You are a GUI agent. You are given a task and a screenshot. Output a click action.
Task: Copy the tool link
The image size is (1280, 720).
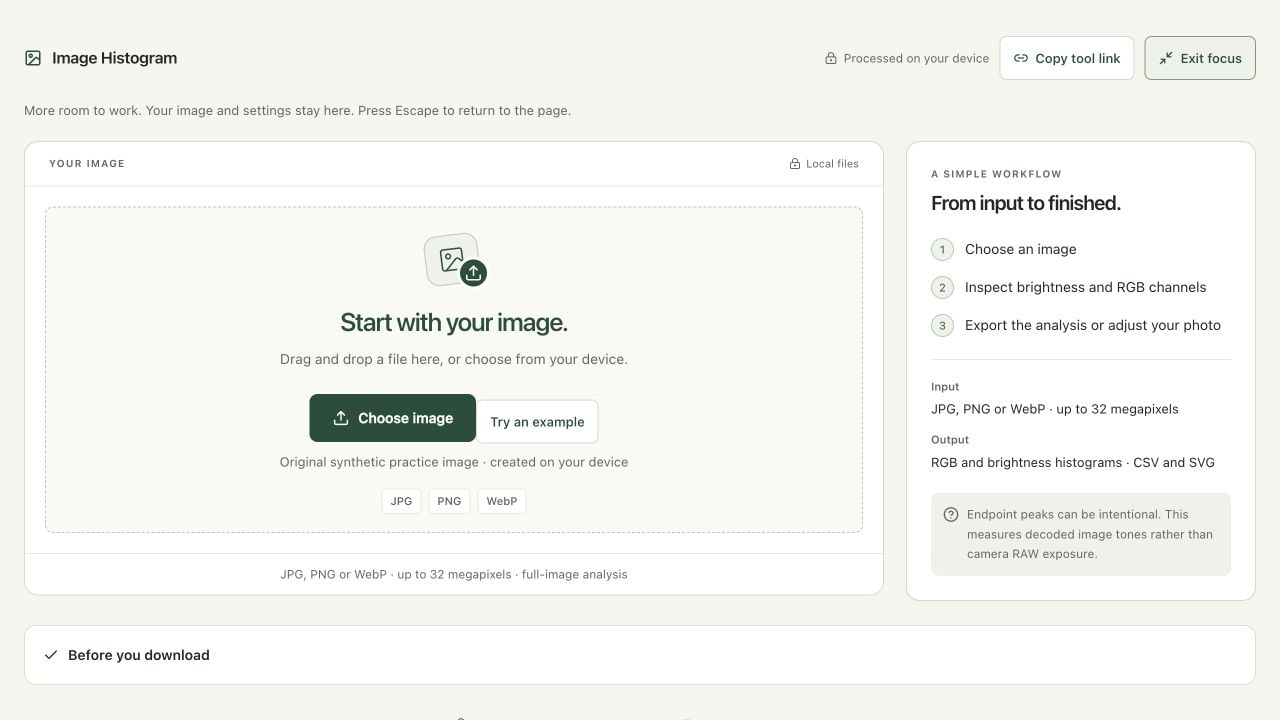point(1067,58)
